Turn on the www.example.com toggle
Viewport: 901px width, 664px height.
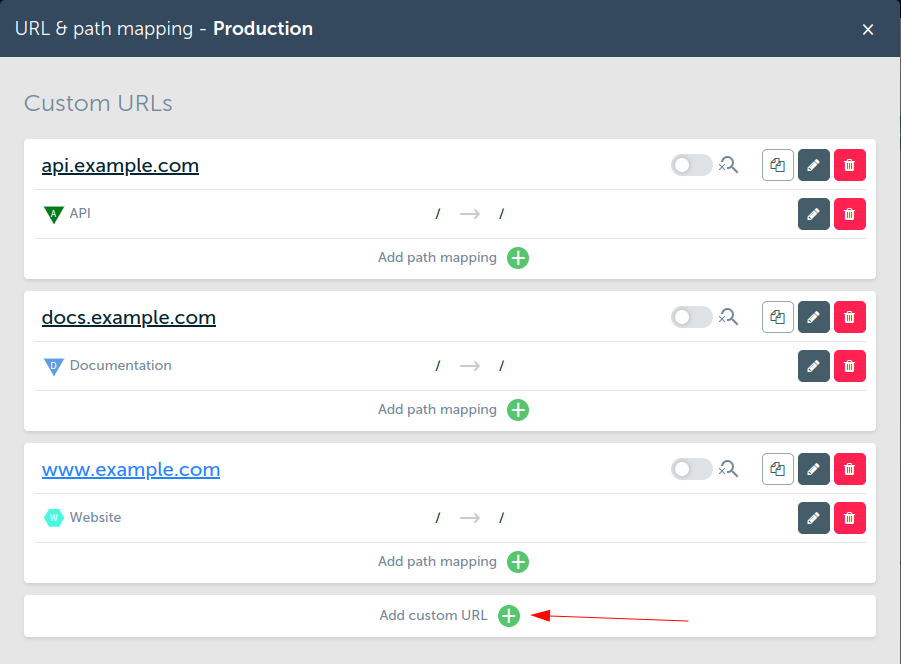[x=691, y=470]
